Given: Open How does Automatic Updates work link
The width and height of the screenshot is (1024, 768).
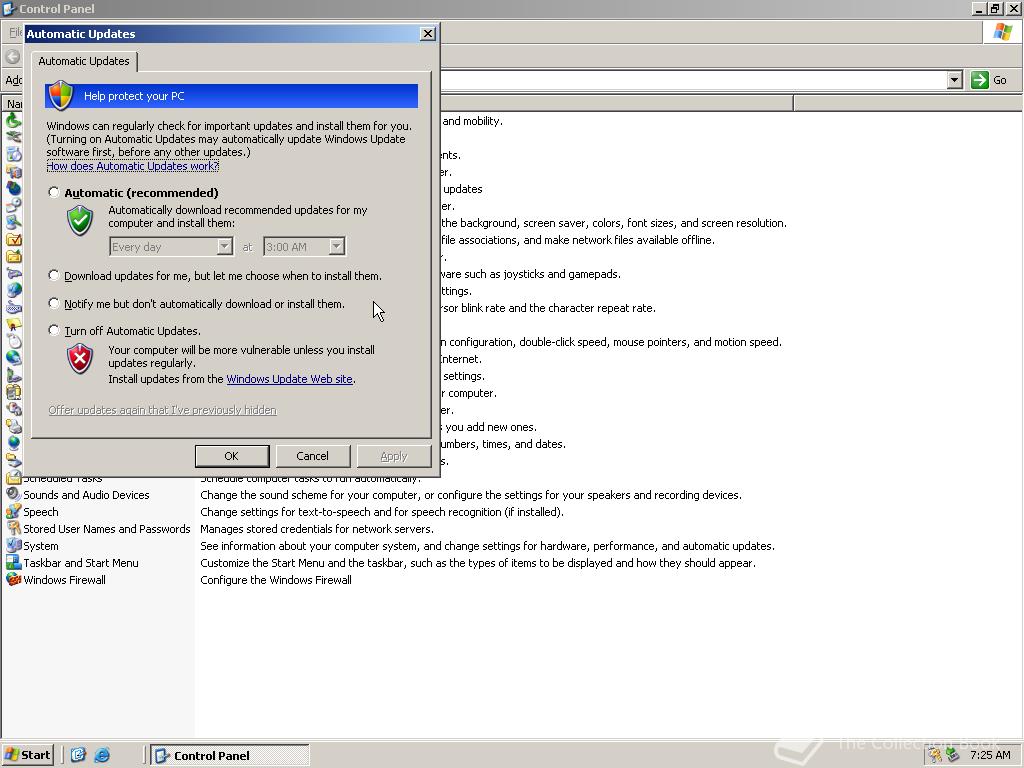Looking at the screenshot, I should click(x=133, y=166).
